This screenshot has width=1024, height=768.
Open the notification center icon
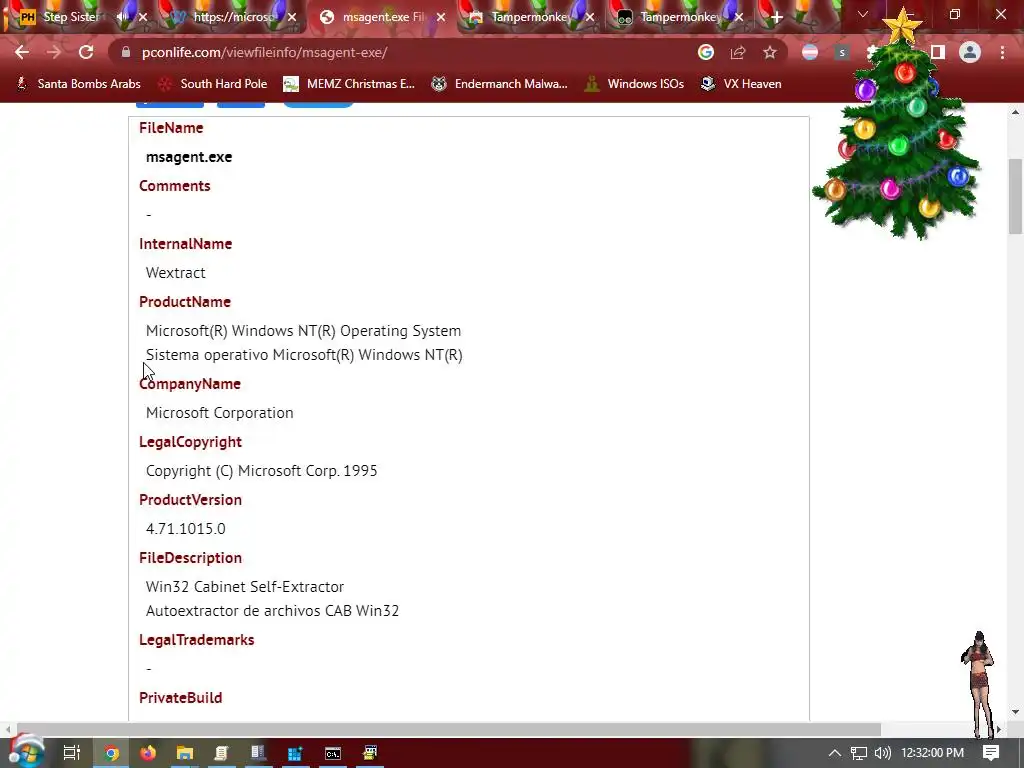pos(991,753)
